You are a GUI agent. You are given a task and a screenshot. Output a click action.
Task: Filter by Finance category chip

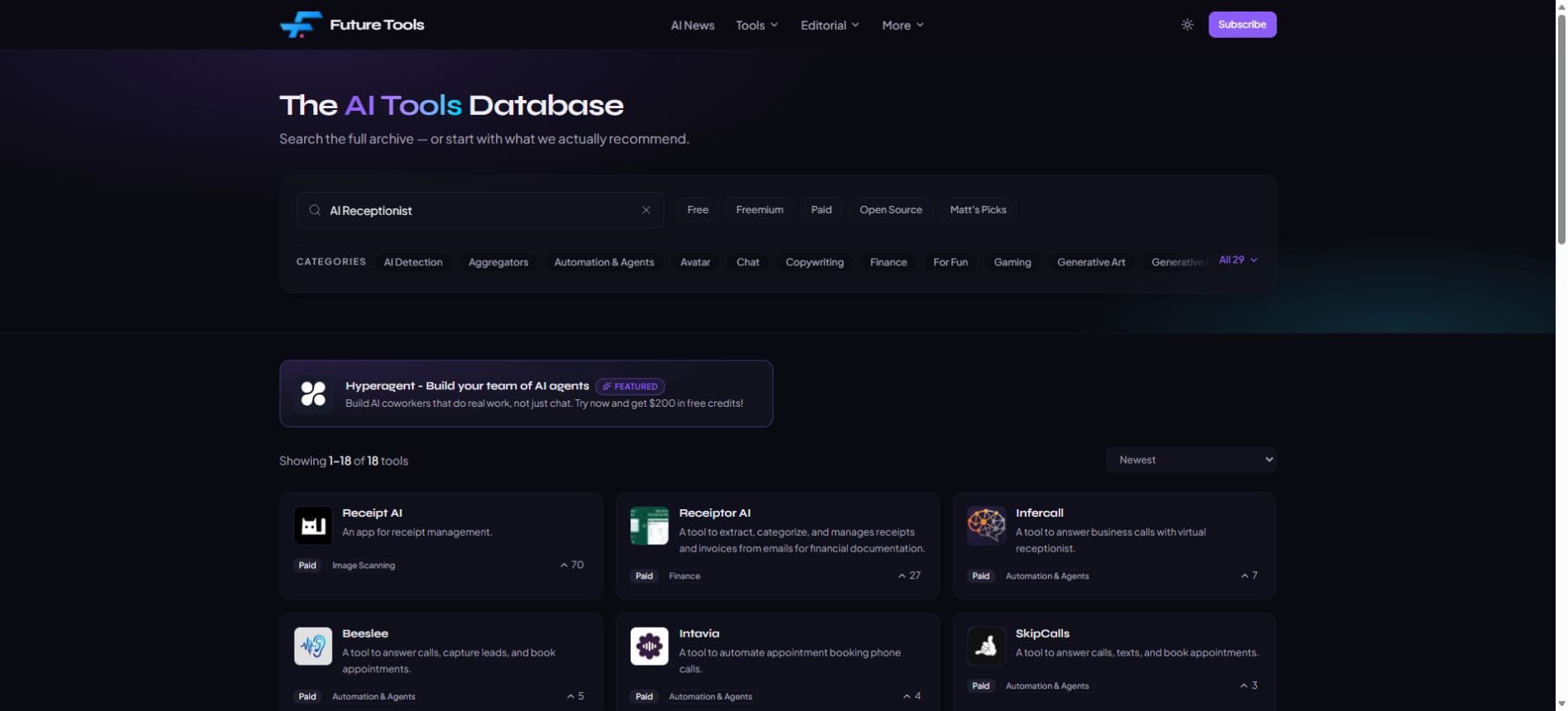[889, 262]
